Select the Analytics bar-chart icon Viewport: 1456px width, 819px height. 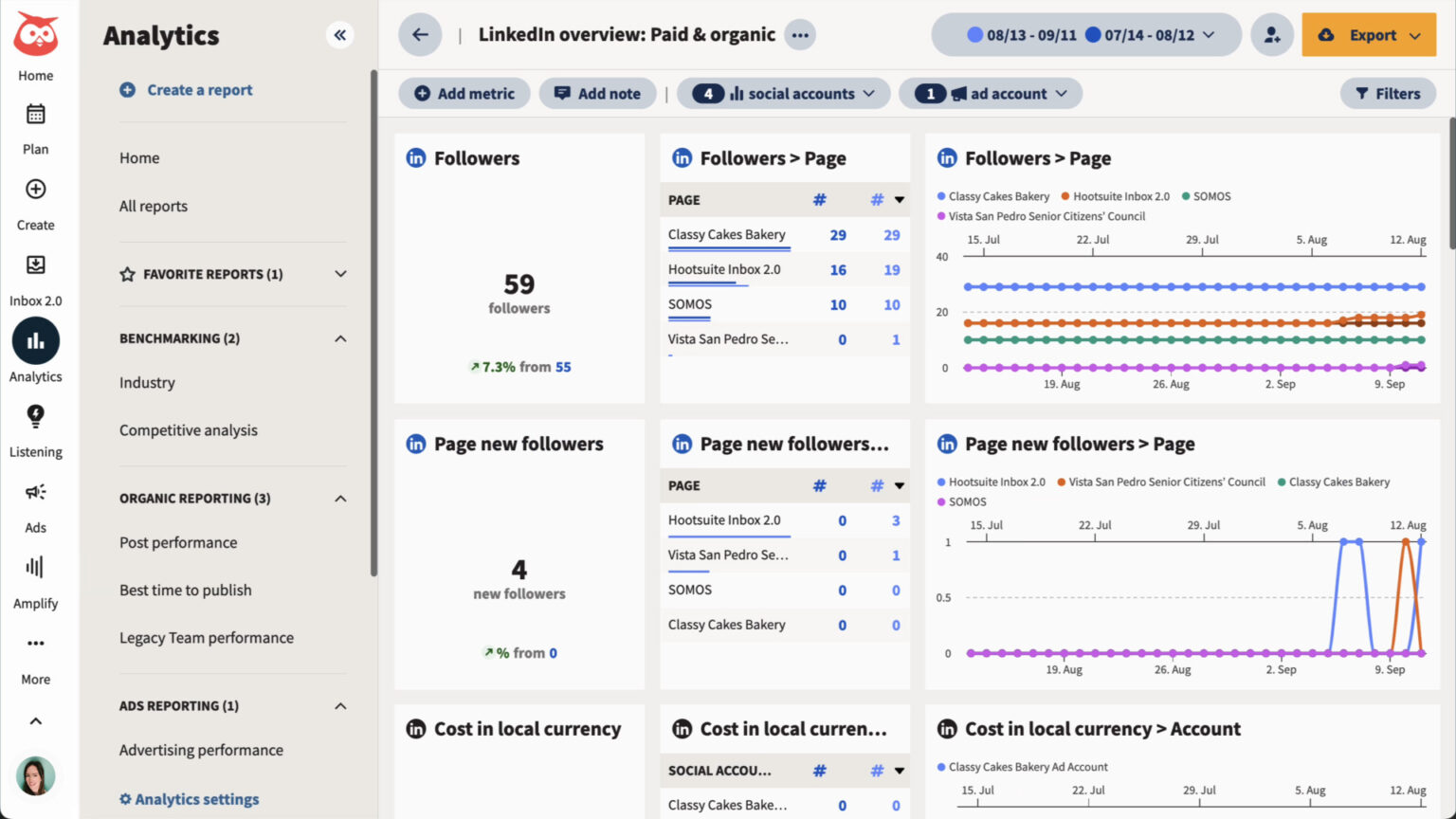(35, 341)
